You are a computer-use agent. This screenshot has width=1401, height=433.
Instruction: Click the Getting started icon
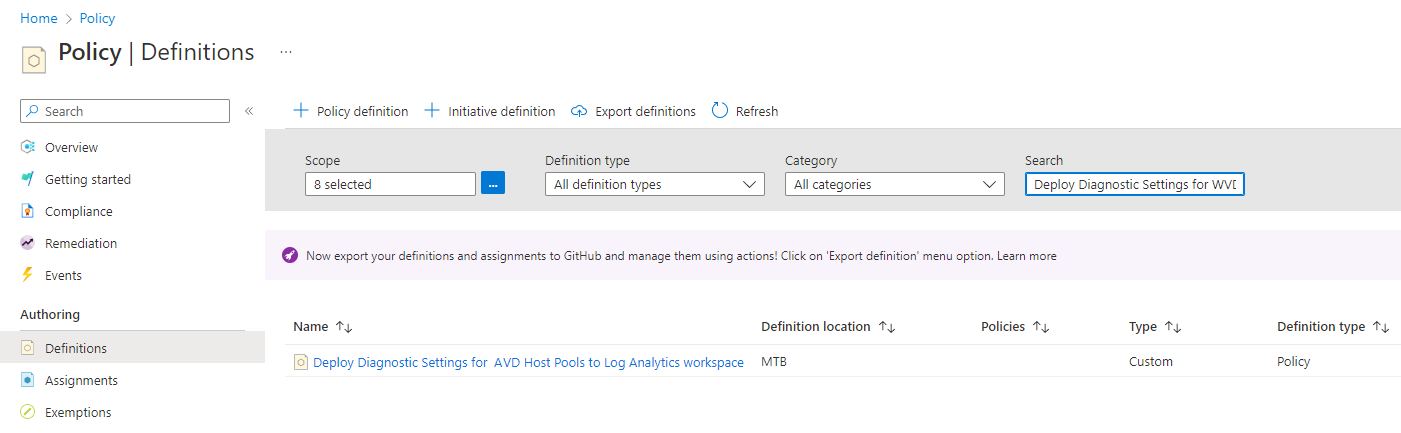click(28, 179)
